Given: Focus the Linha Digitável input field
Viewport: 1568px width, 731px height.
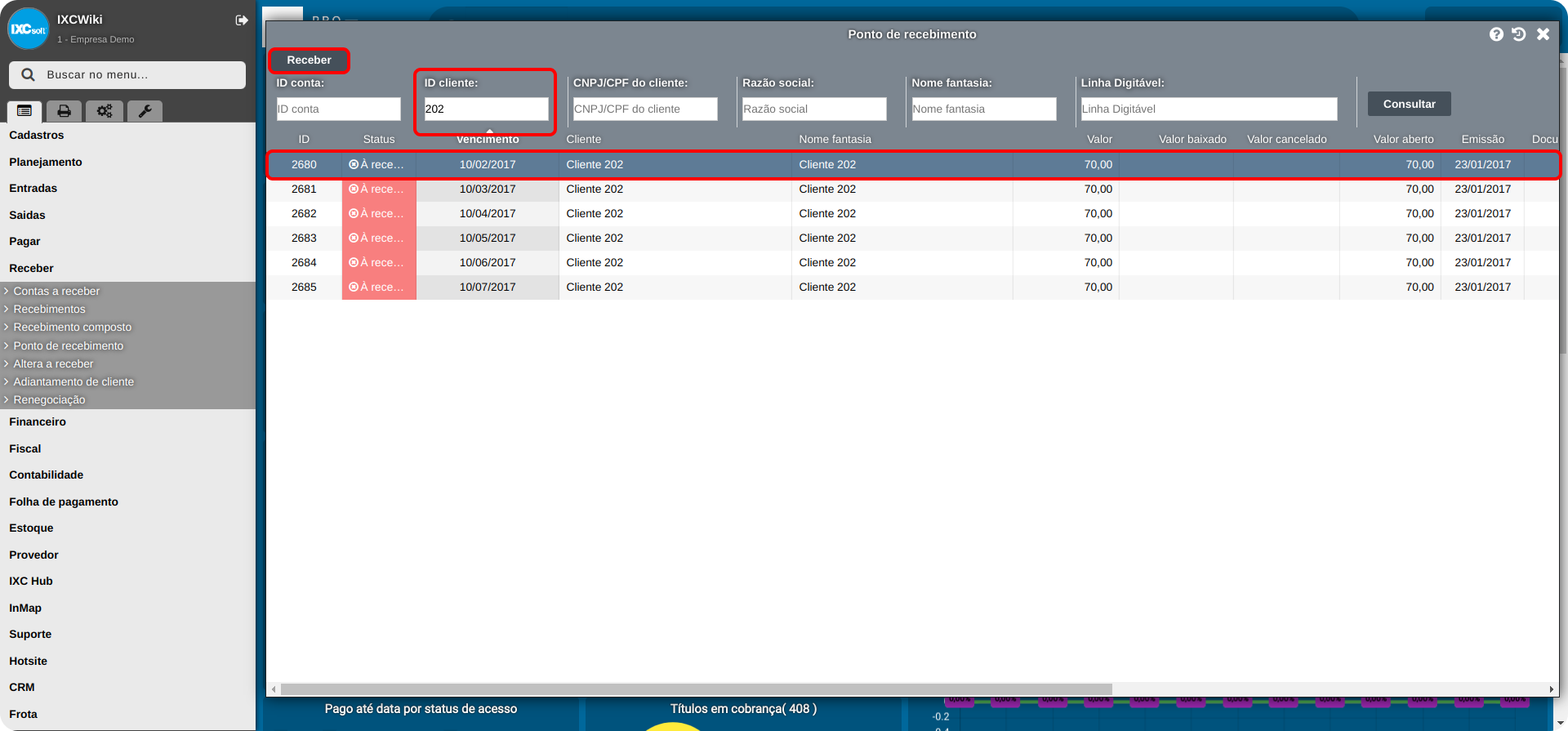Looking at the screenshot, I should click(x=1209, y=109).
